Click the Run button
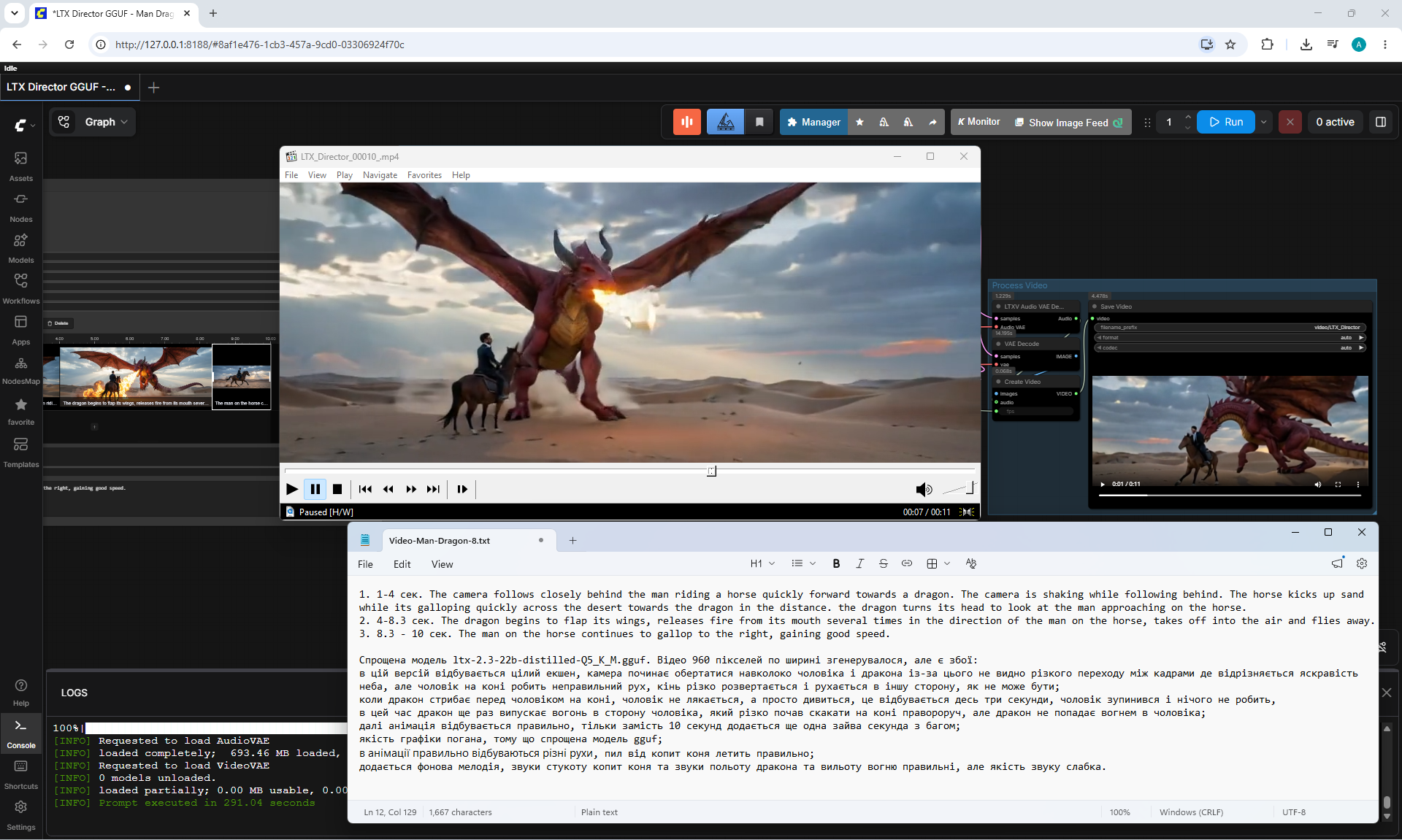This screenshot has height=840, width=1402. (1225, 122)
